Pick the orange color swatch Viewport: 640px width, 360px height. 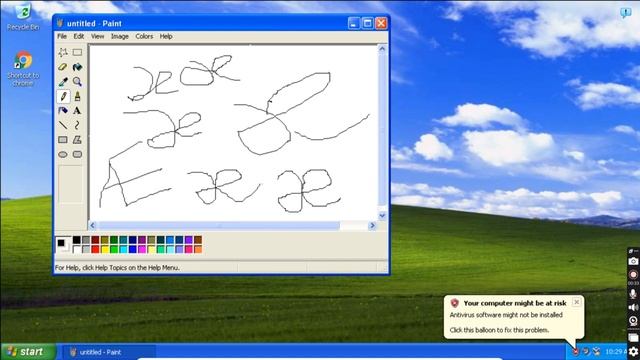[198, 249]
